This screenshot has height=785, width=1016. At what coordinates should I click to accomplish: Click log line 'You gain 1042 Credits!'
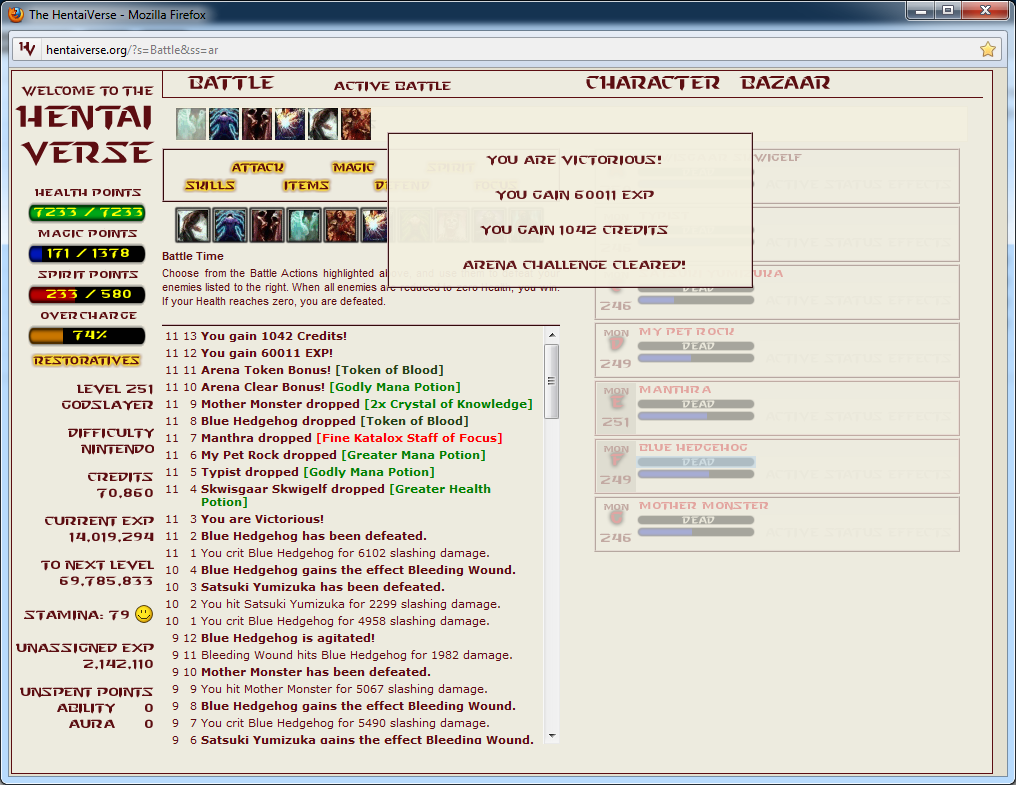pyautogui.click(x=274, y=336)
